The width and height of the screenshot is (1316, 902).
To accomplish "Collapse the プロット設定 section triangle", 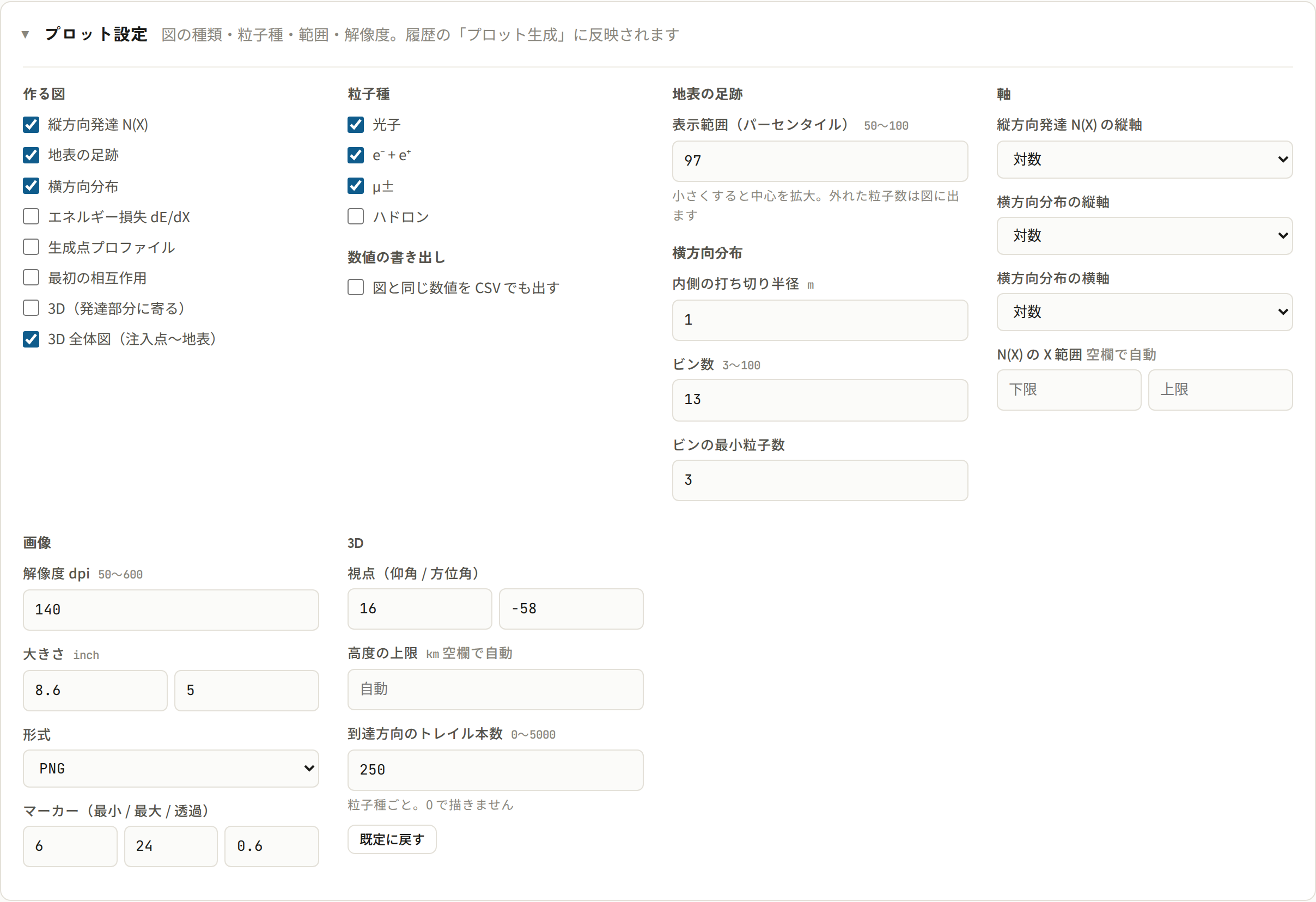I will [25, 34].
